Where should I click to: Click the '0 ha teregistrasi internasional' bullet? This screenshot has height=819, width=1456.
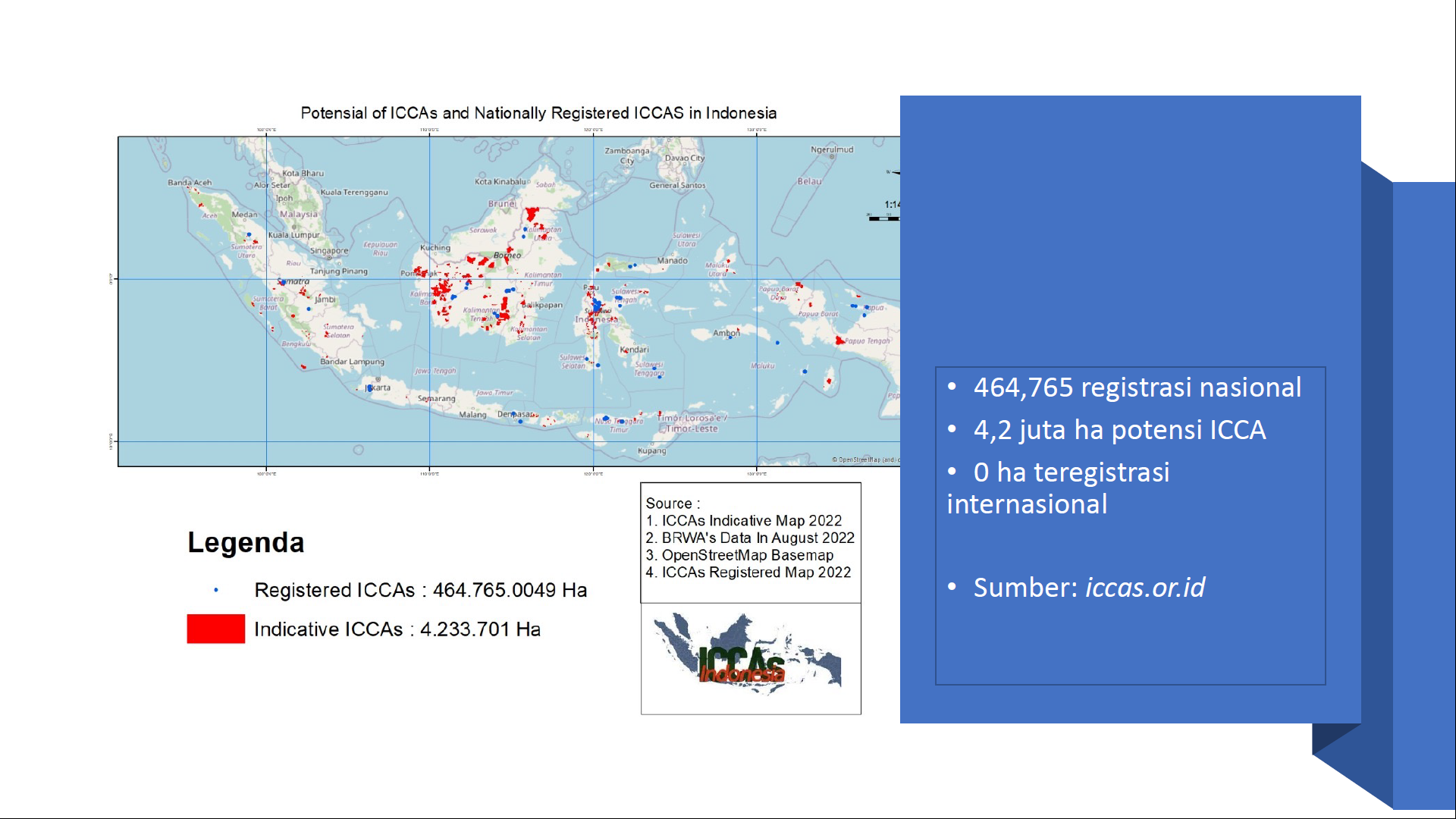tap(1059, 488)
